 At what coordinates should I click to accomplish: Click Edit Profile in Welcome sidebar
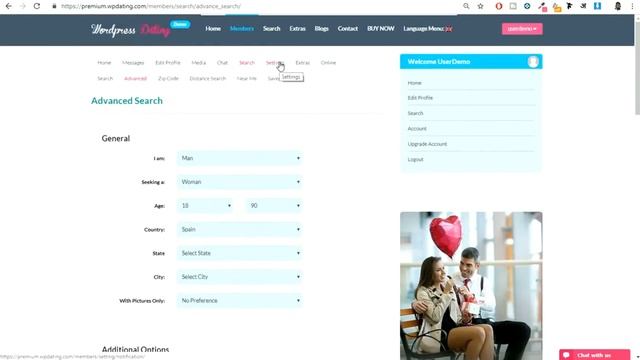(420, 98)
